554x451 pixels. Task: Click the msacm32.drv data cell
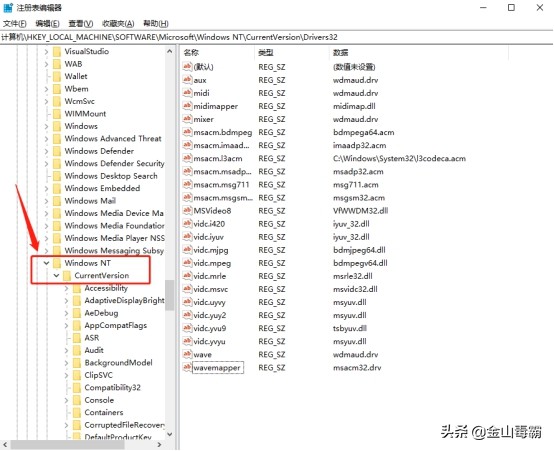click(x=357, y=368)
